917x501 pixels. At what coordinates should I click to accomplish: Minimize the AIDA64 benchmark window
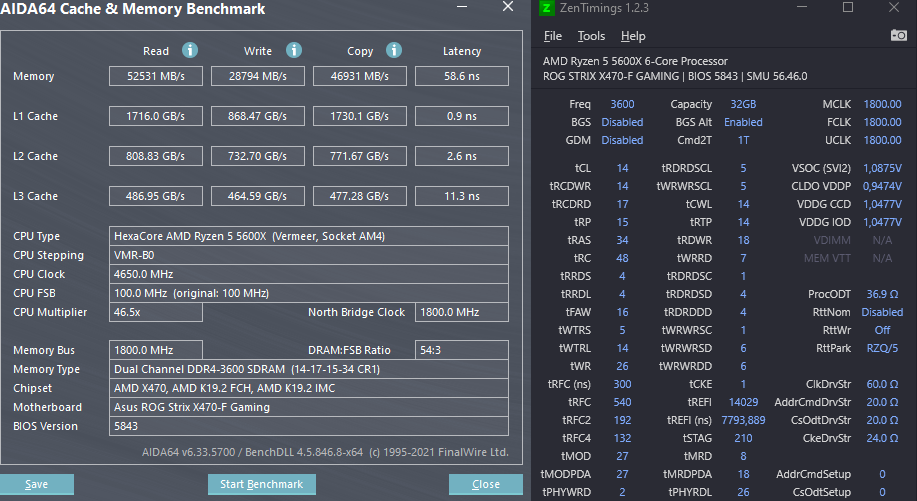462,7
